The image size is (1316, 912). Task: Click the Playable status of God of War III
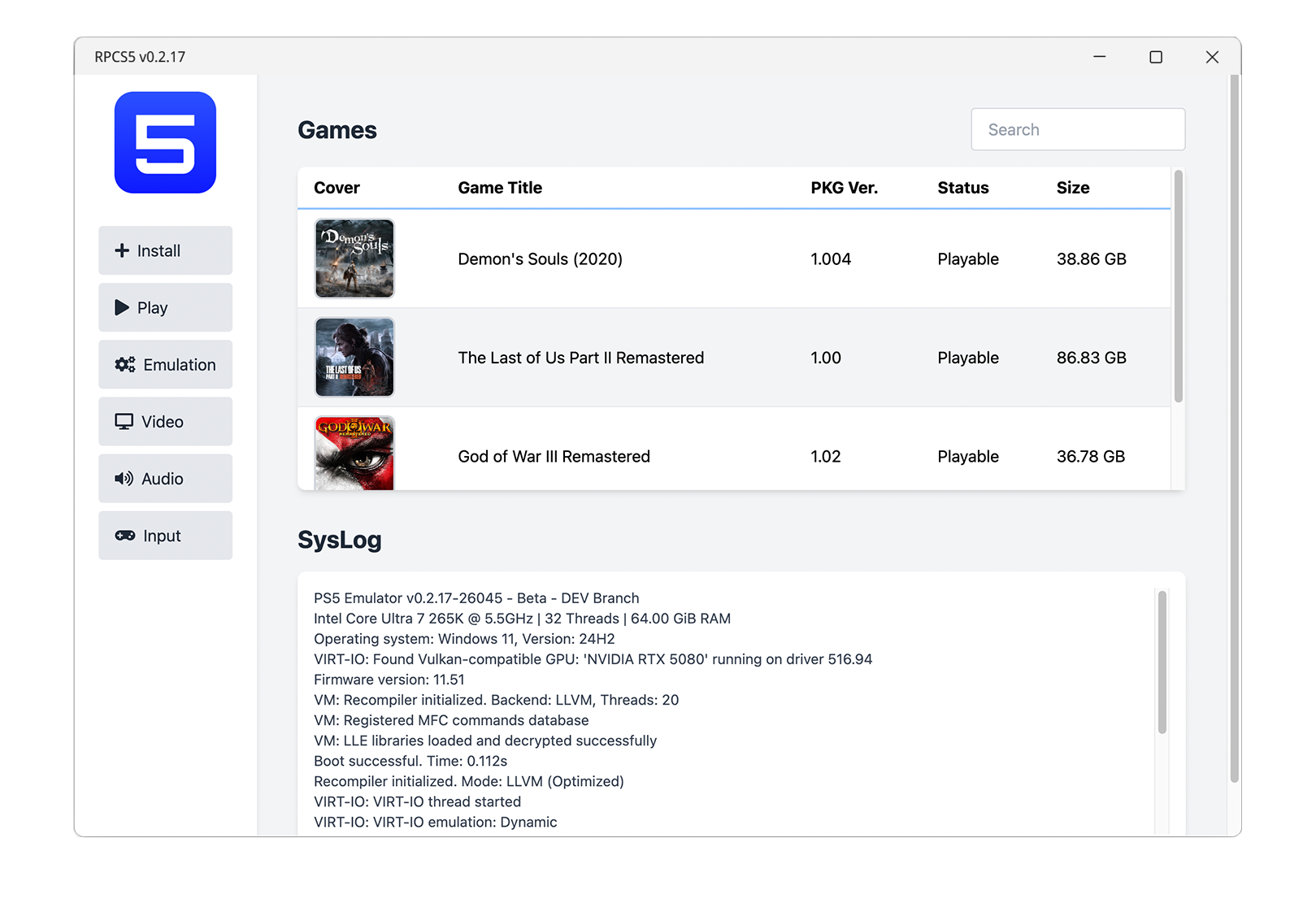(x=966, y=456)
